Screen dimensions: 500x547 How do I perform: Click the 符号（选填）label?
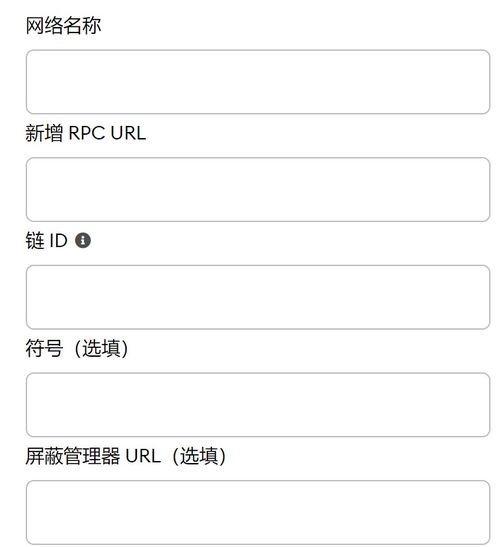[x=77, y=348]
